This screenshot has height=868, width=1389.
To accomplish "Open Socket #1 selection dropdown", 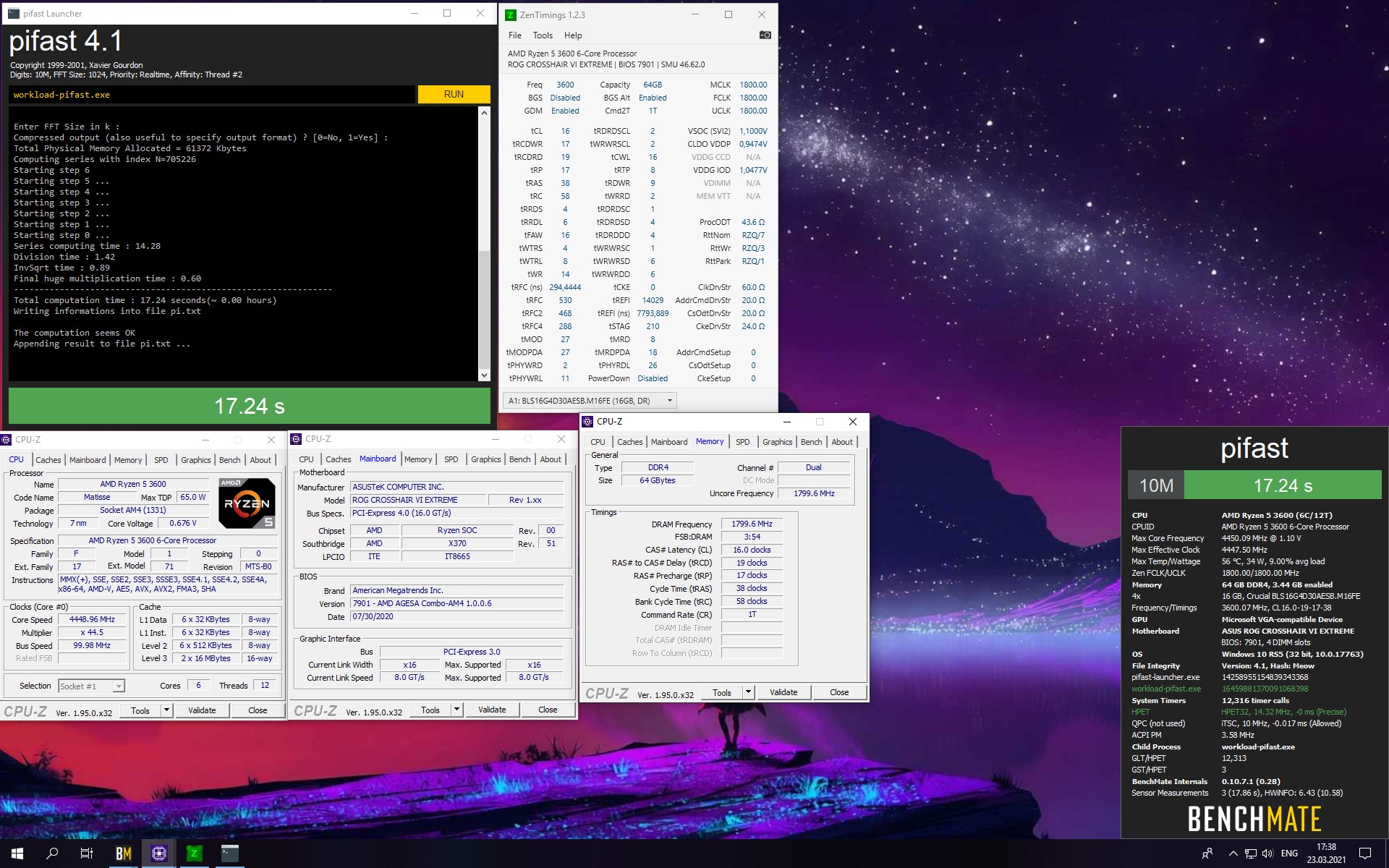I will click(91, 686).
